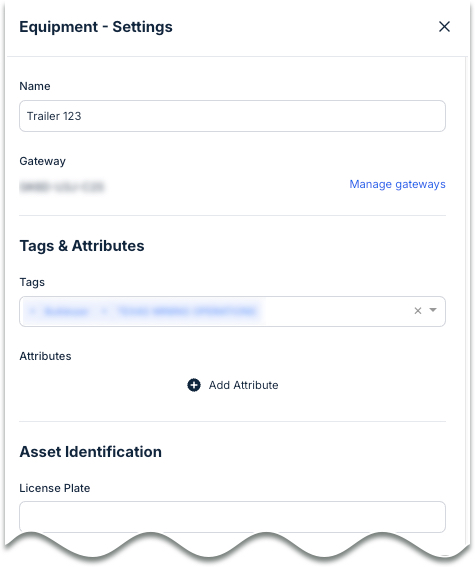Click the License Plate label

(55, 488)
